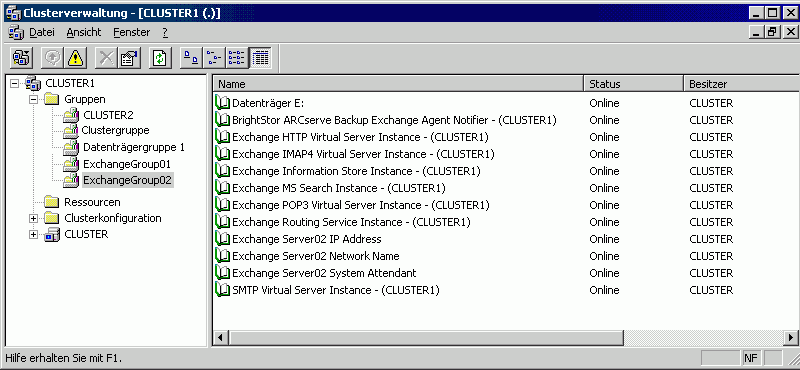Select Exchange Information Store Instance text
Image resolution: width=800 pixels, height=370 pixels.
356,171
